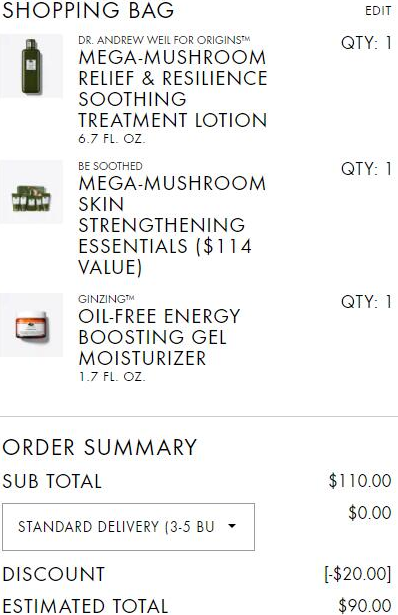Click the EDIT link for shopping bag
The image size is (398, 615).
[378, 11]
